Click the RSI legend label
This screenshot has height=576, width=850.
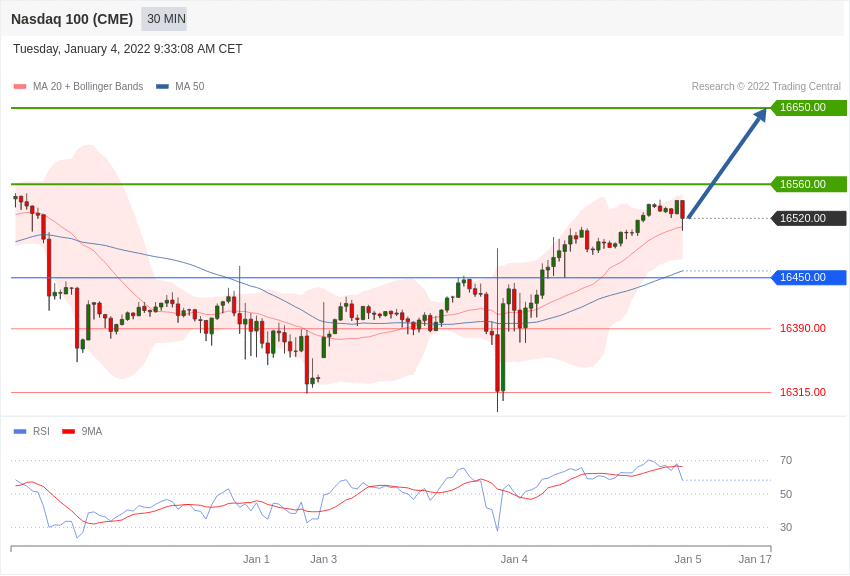tap(41, 431)
